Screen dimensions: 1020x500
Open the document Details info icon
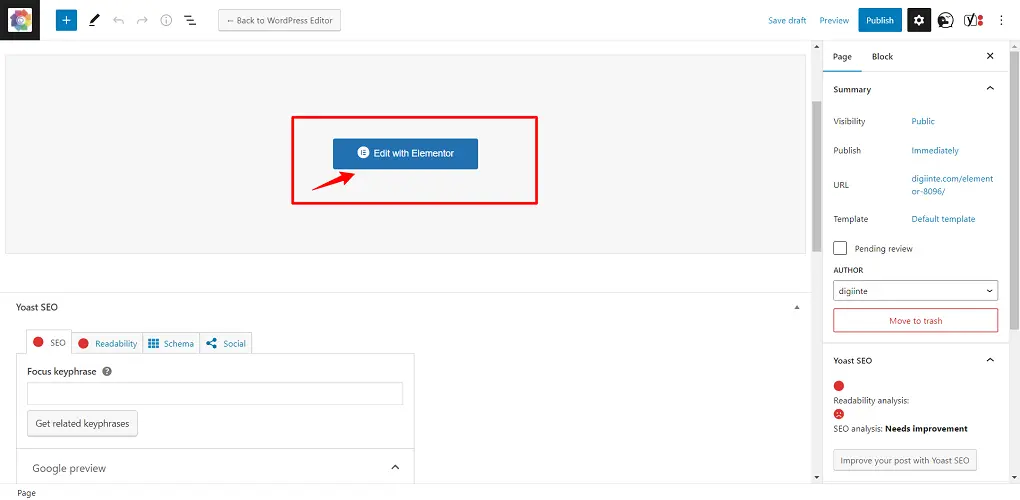167,20
